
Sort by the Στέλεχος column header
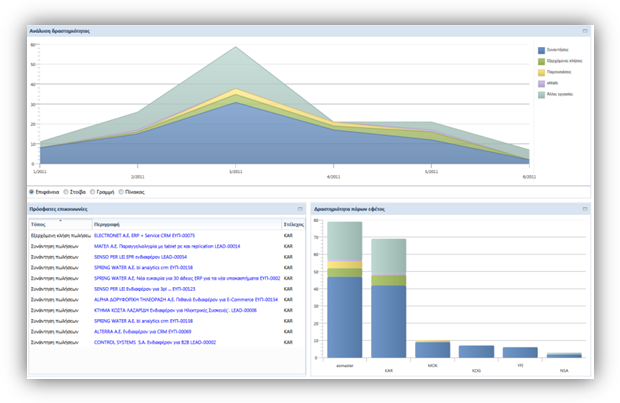click(293, 224)
